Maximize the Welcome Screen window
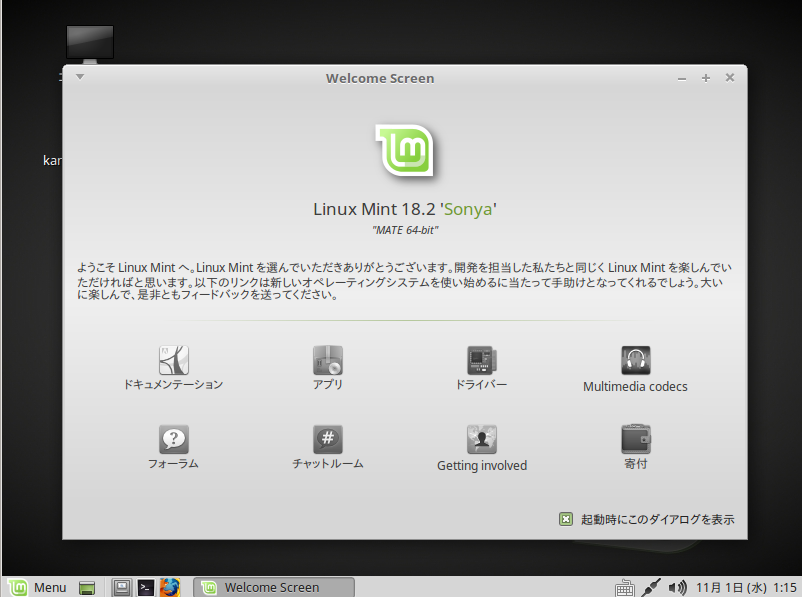The width and height of the screenshot is (802, 597). click(x=706, y=78)
